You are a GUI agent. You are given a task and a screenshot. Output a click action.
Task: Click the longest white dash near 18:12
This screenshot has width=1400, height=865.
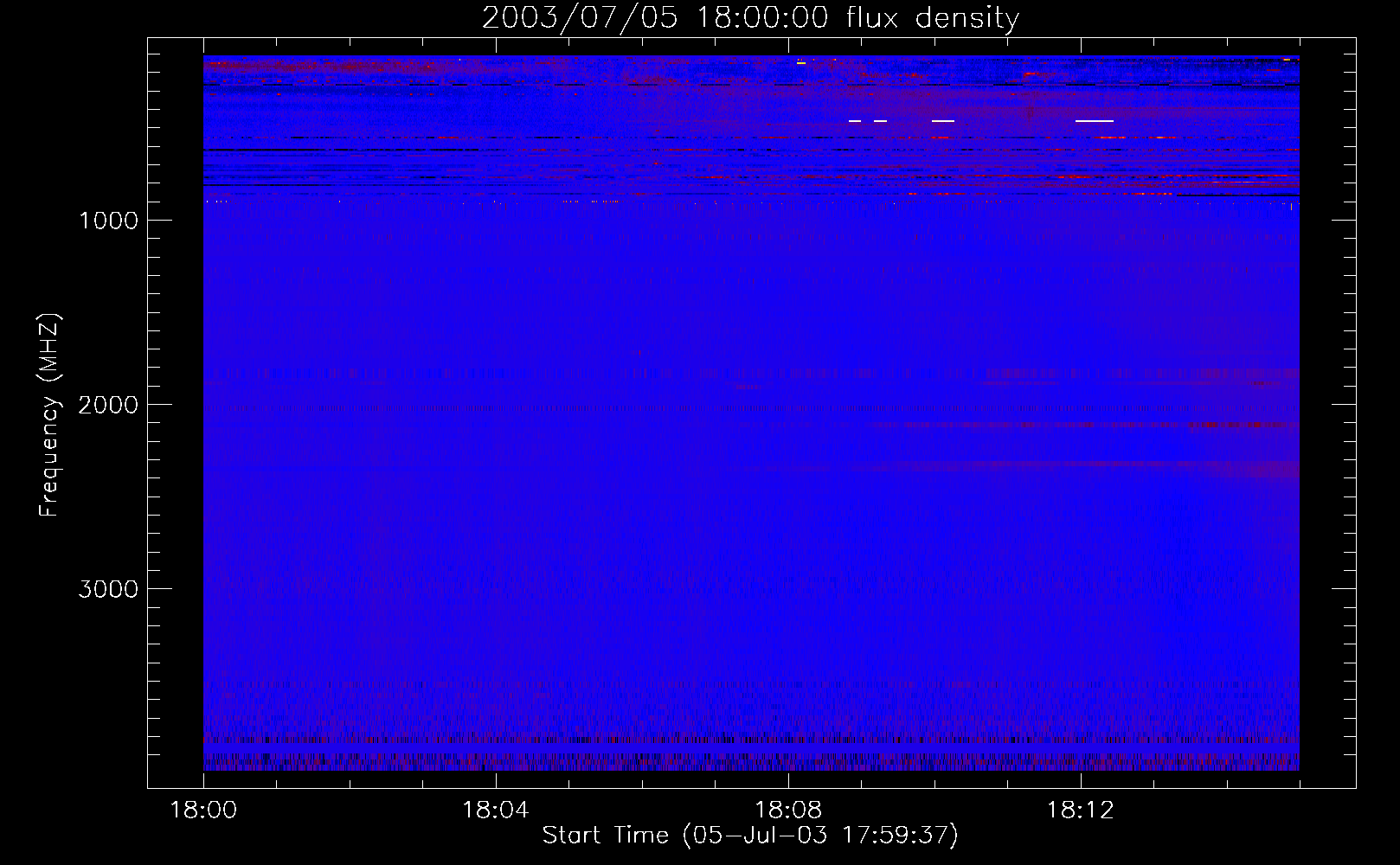click(x=1094, y=121)
